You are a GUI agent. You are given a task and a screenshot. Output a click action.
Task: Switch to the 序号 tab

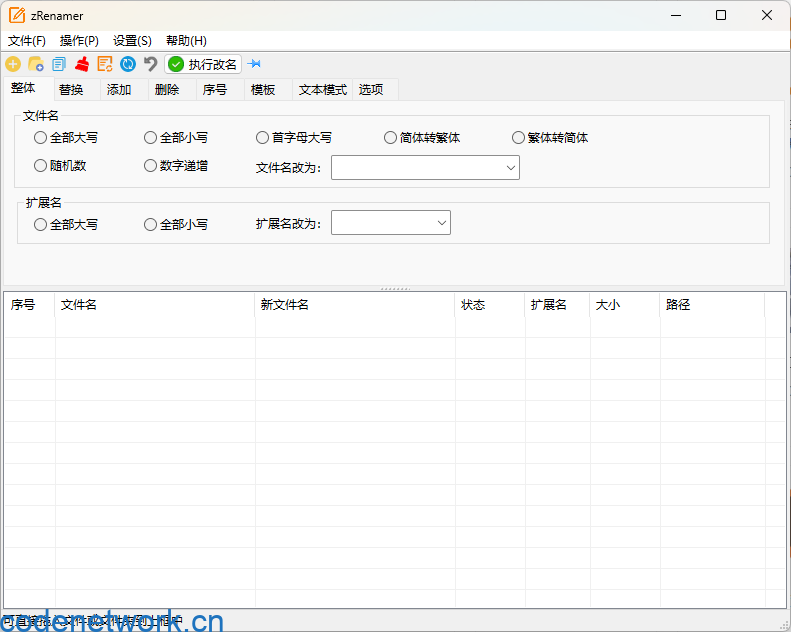pyautogui.click(x=220, y=90)
